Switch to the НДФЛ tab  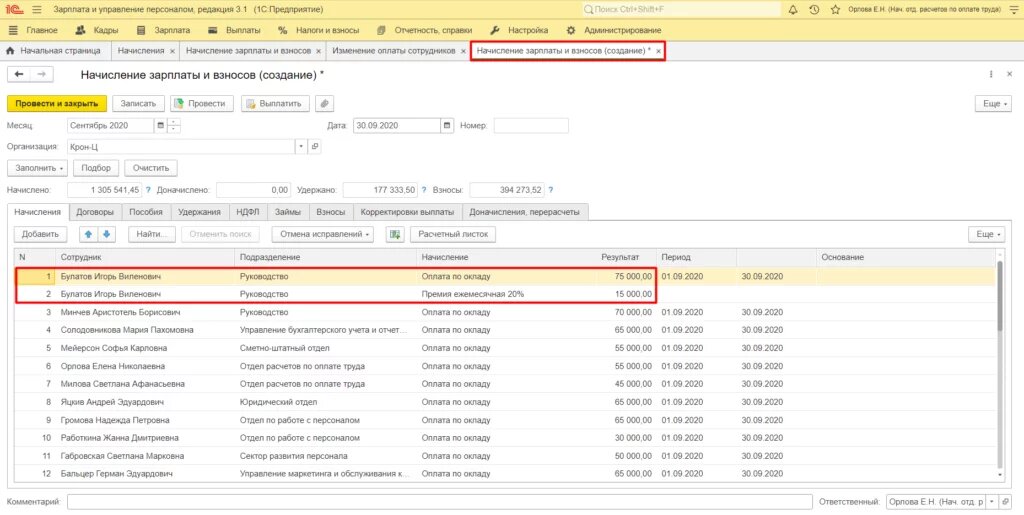click(x=248, y=211)
